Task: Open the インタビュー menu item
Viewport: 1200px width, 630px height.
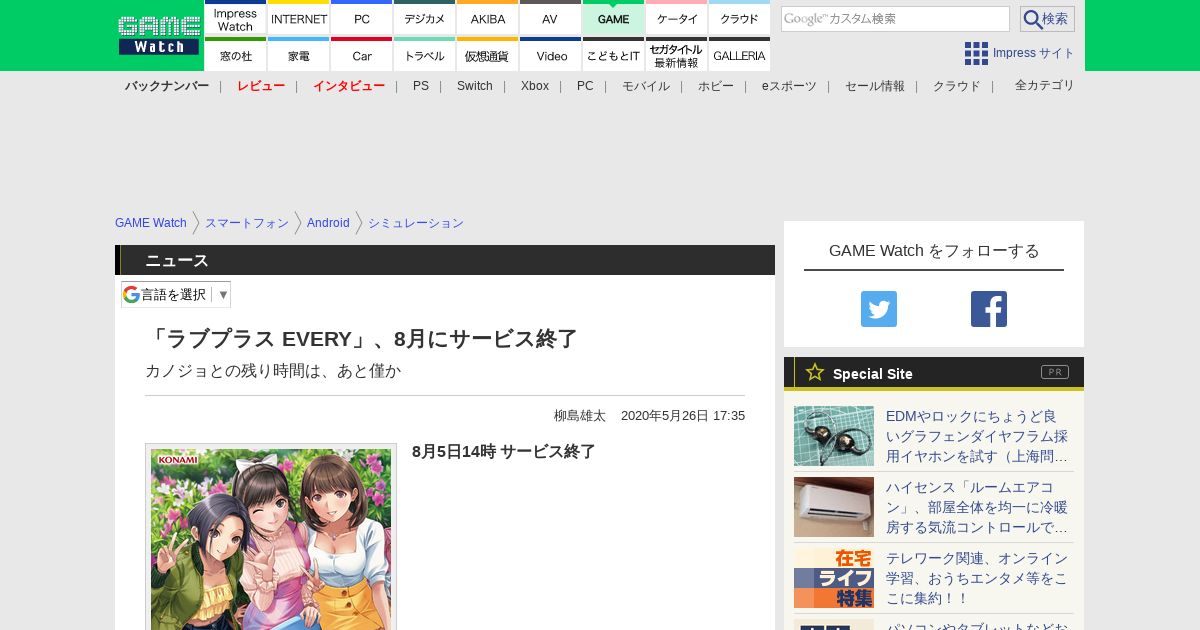Action: pos(349,86)
